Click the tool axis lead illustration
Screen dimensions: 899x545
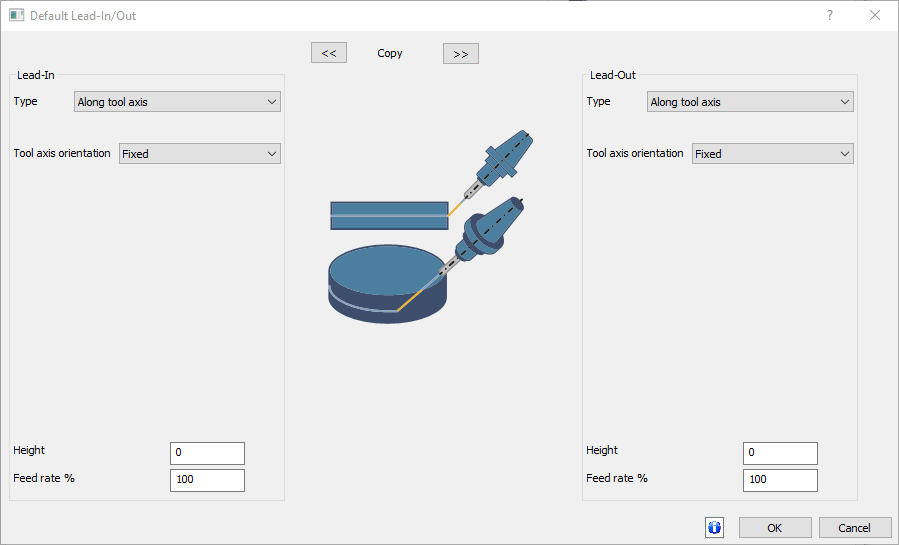431,226
